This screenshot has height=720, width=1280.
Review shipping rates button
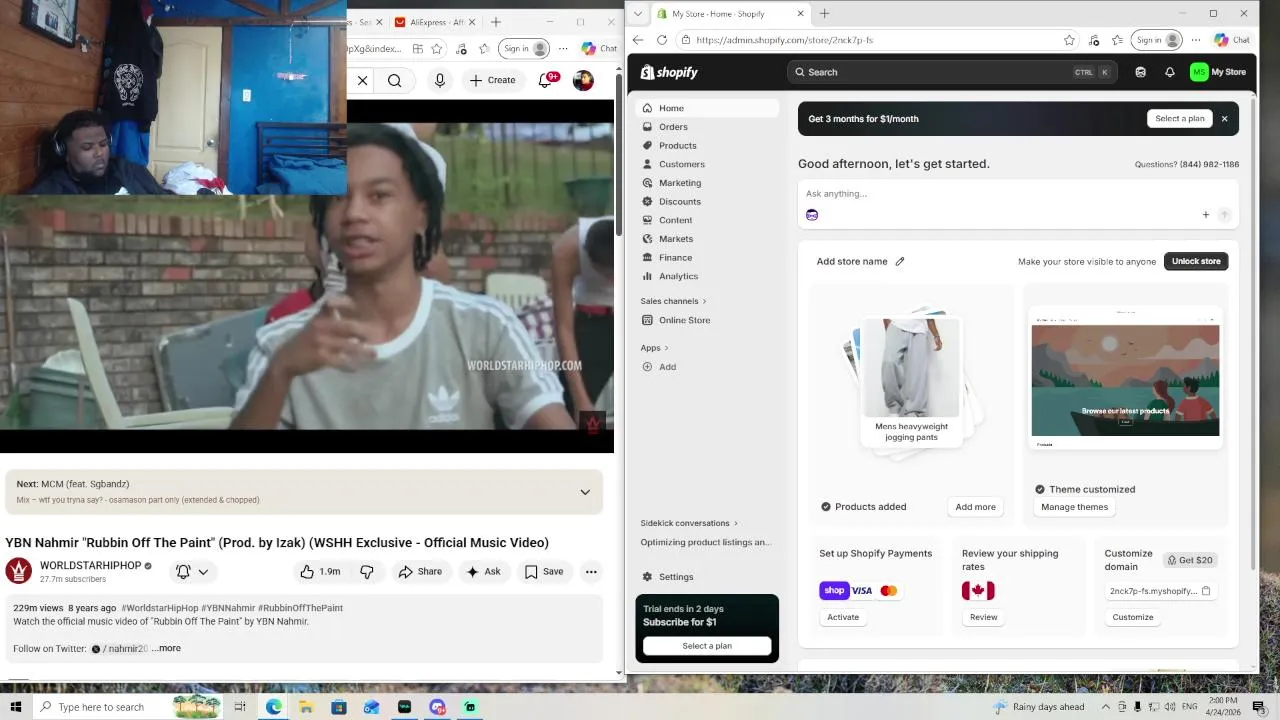point(983,617)
